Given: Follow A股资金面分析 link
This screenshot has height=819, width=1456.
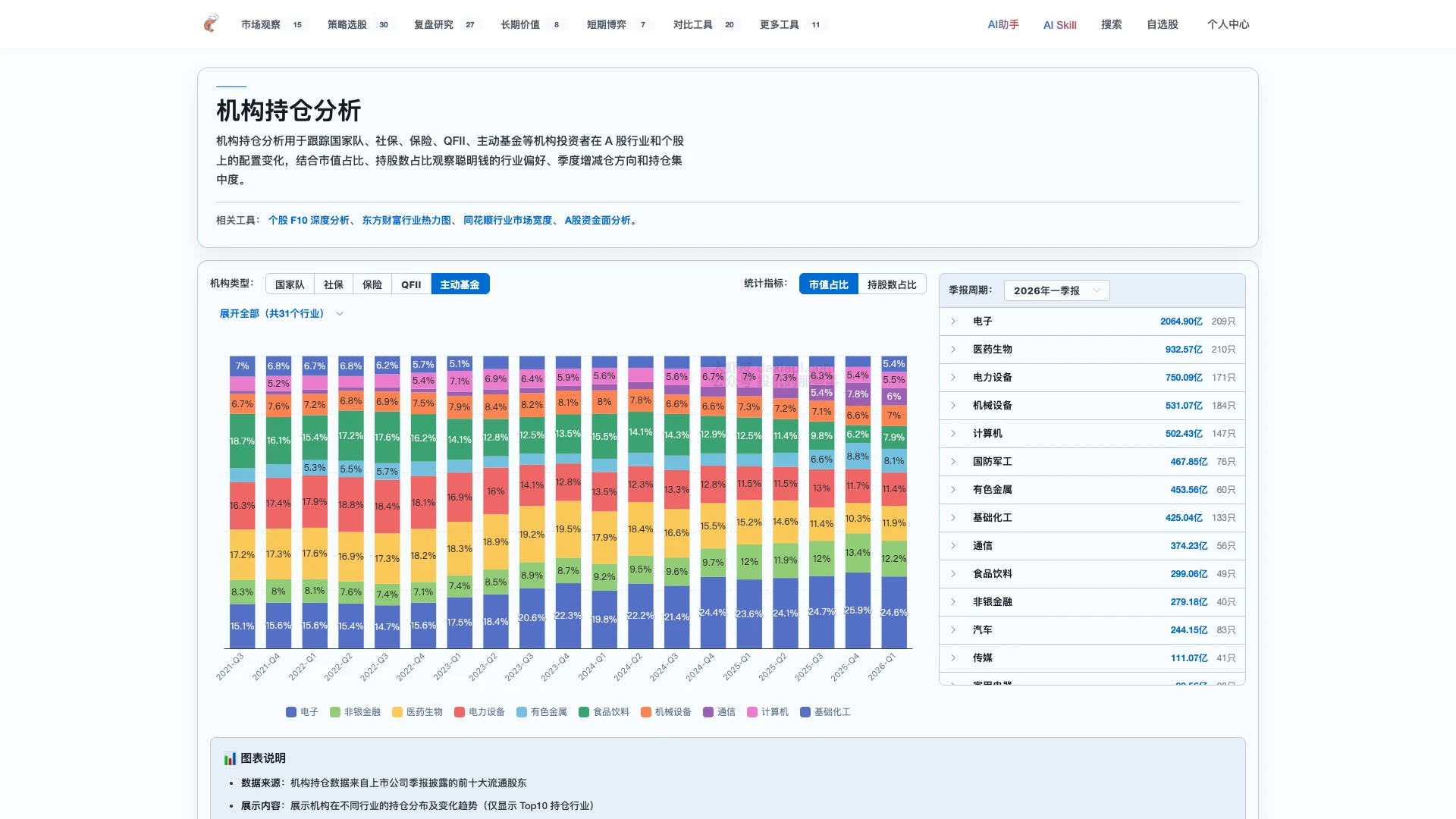Looking at the screenshot, I should point(598,221).
